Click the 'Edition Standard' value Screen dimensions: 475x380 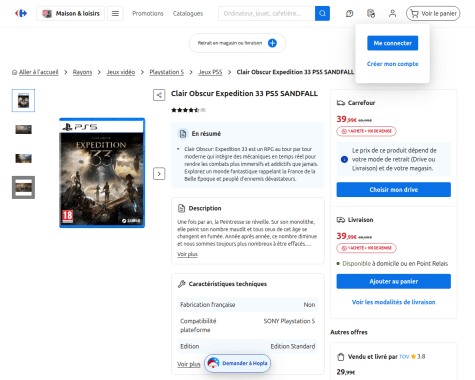click(293, 346)
